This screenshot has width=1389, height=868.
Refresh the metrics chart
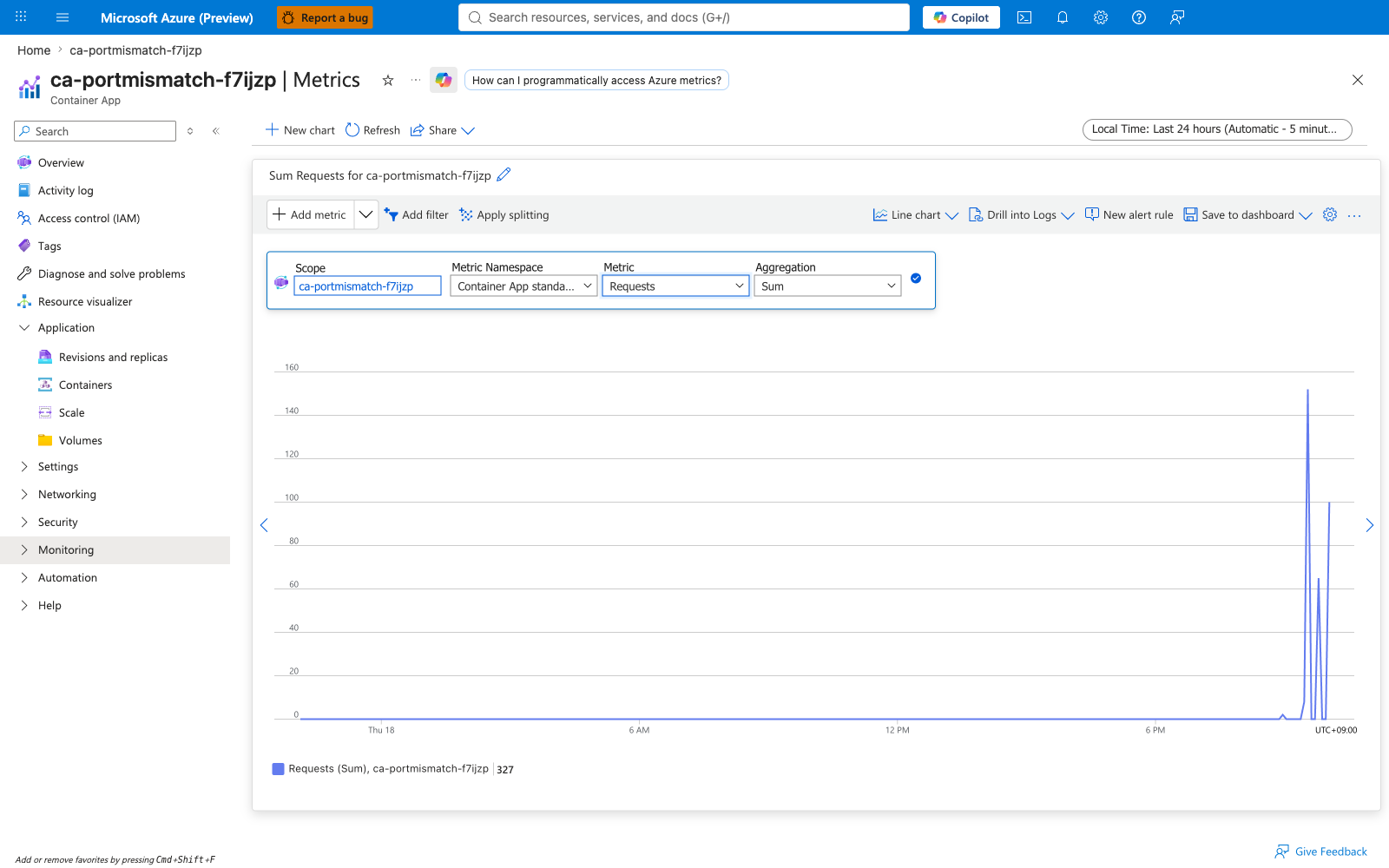(372, 130)
